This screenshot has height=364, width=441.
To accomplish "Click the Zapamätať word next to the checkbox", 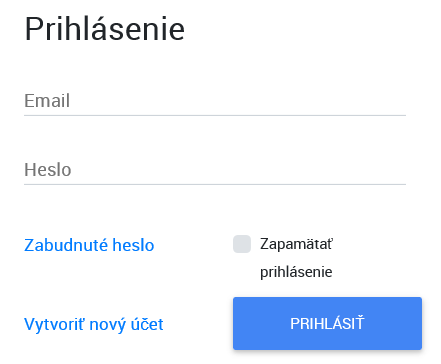I will [296, 244].
